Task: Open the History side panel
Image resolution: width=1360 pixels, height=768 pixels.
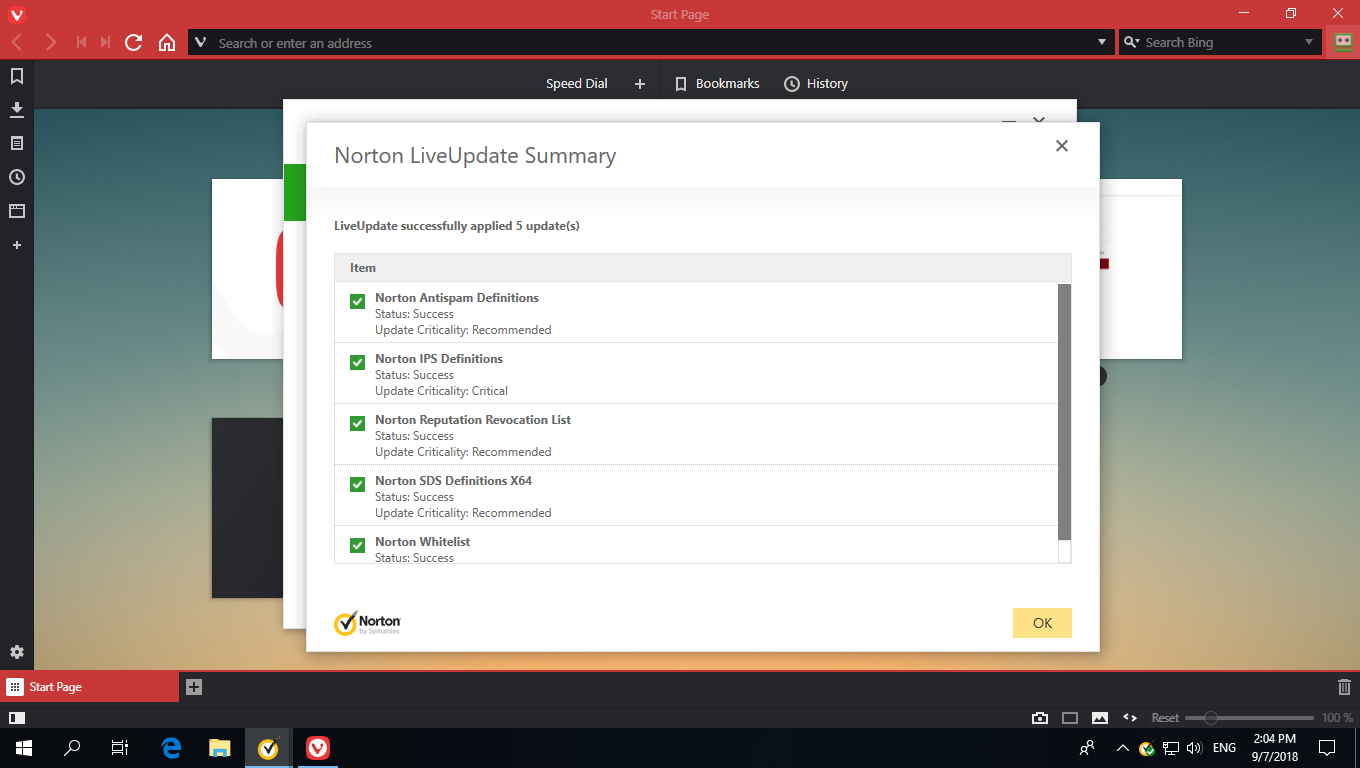Action: click(17, 178)
